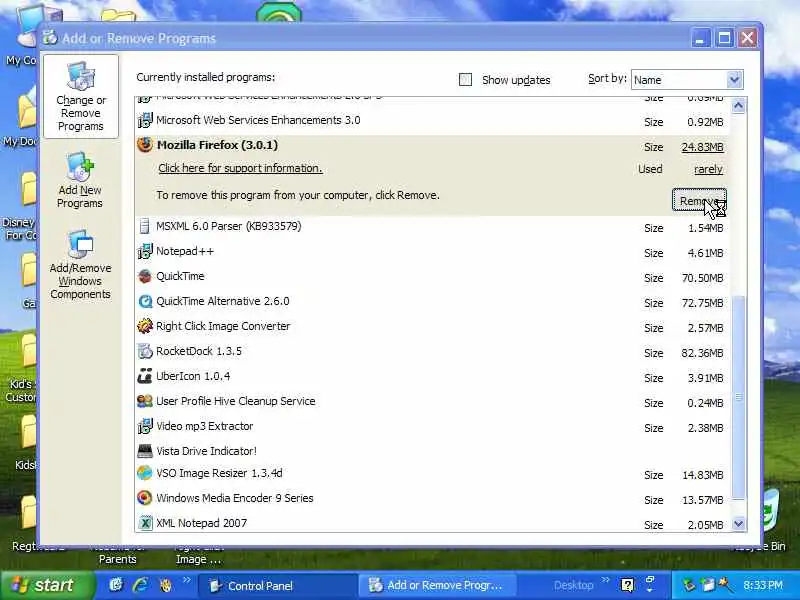Launch Internet Explorer from quick launch
The height and width of the screenshot is (600, 800).
[x=140, y=585]
